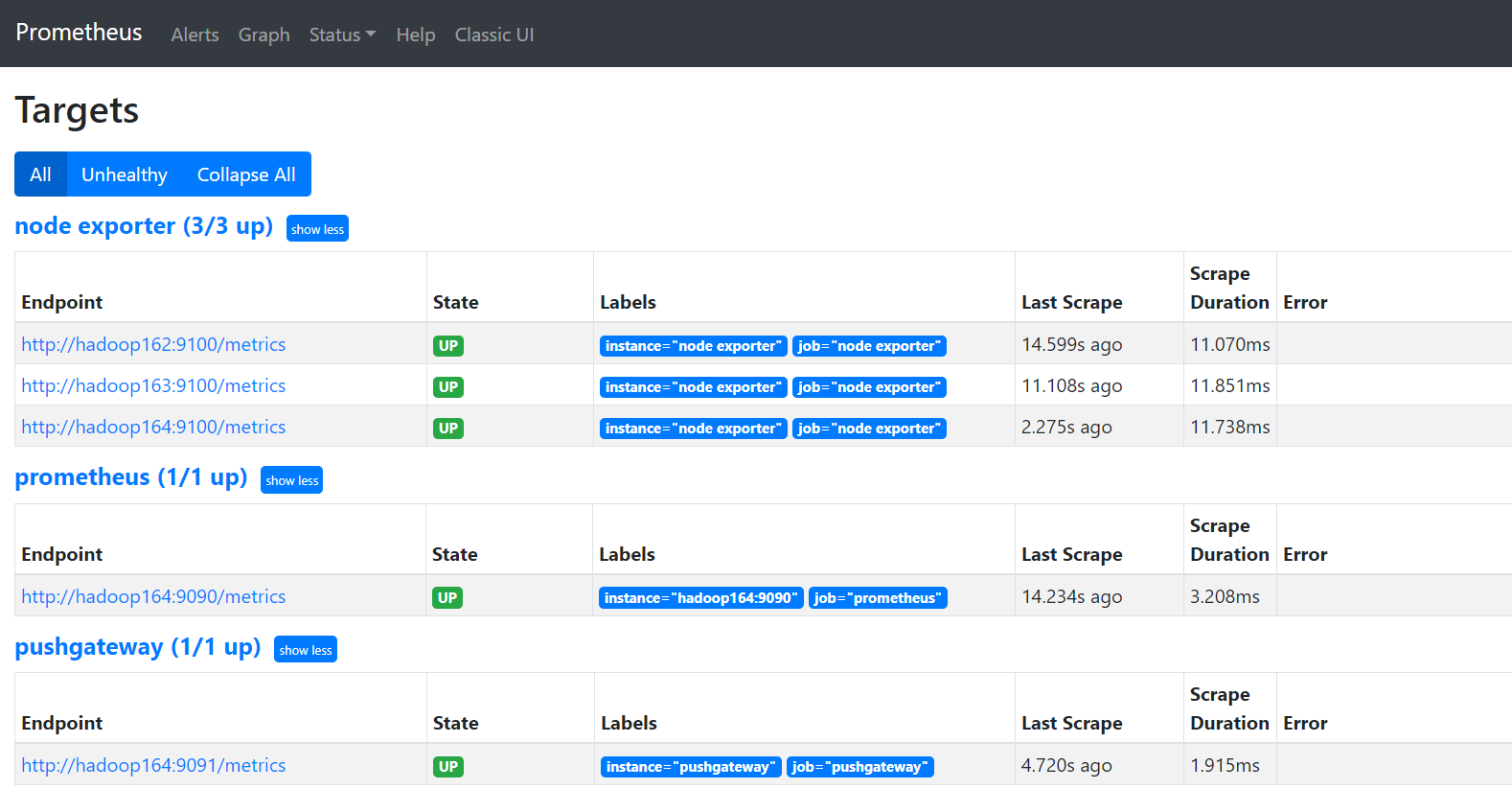Show only Unhealthy targets
The height and width of the screenshot is (812, 1512).
[125, 174]
